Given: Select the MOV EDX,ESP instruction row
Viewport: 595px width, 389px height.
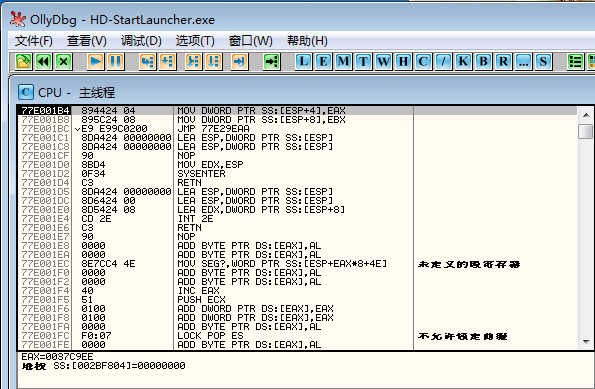Looking at the screenshot, I should tap(297, 165).
